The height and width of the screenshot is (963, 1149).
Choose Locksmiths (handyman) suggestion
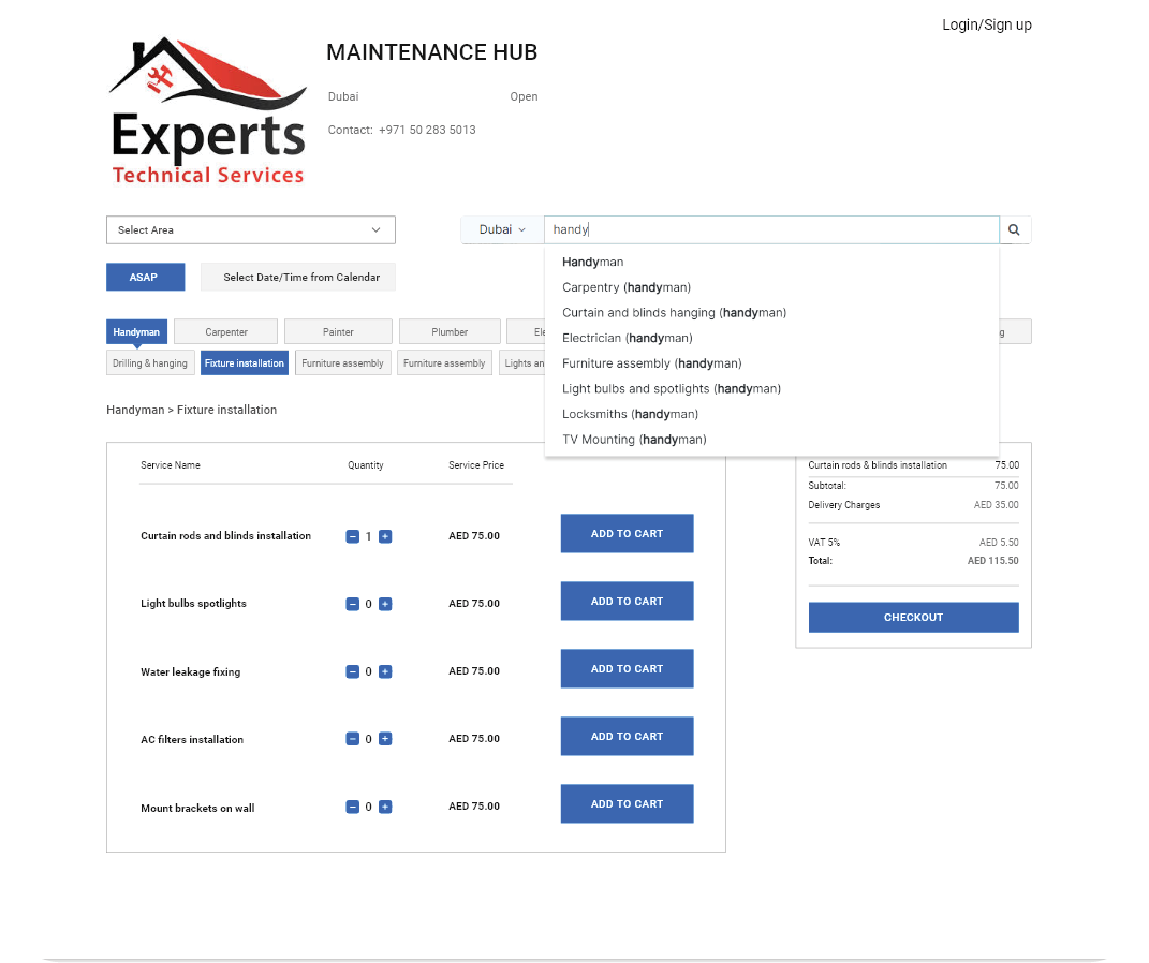click(629, 414)
